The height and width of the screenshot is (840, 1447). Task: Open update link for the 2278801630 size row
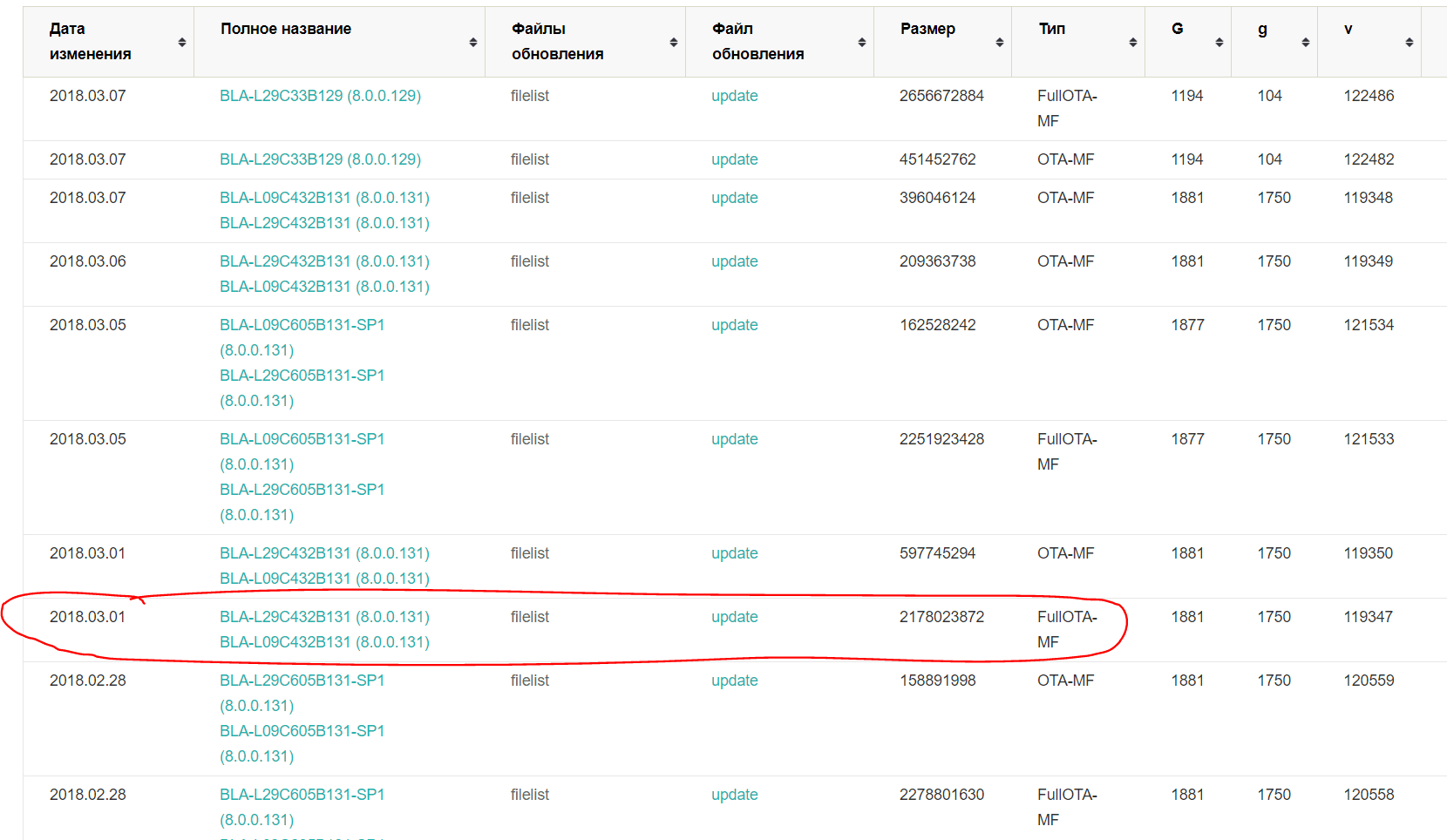pyautogui.click(x=735, y=795)
